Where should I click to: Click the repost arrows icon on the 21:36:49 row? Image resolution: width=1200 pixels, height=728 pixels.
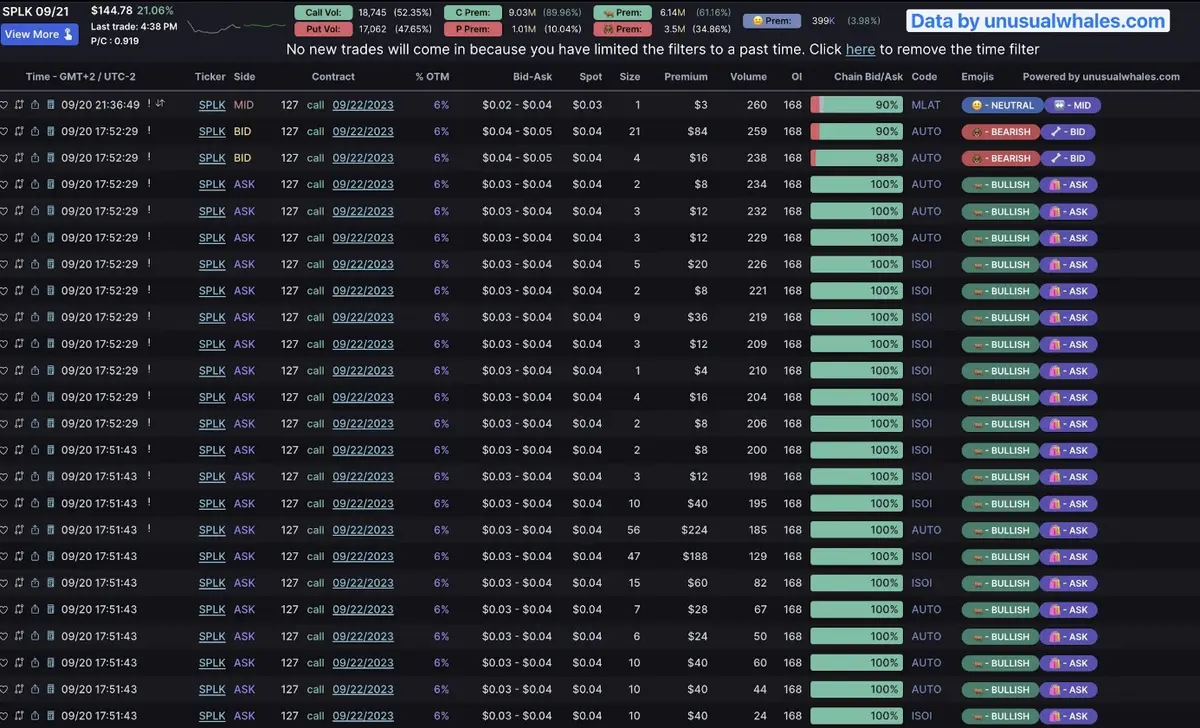(19, 105)
